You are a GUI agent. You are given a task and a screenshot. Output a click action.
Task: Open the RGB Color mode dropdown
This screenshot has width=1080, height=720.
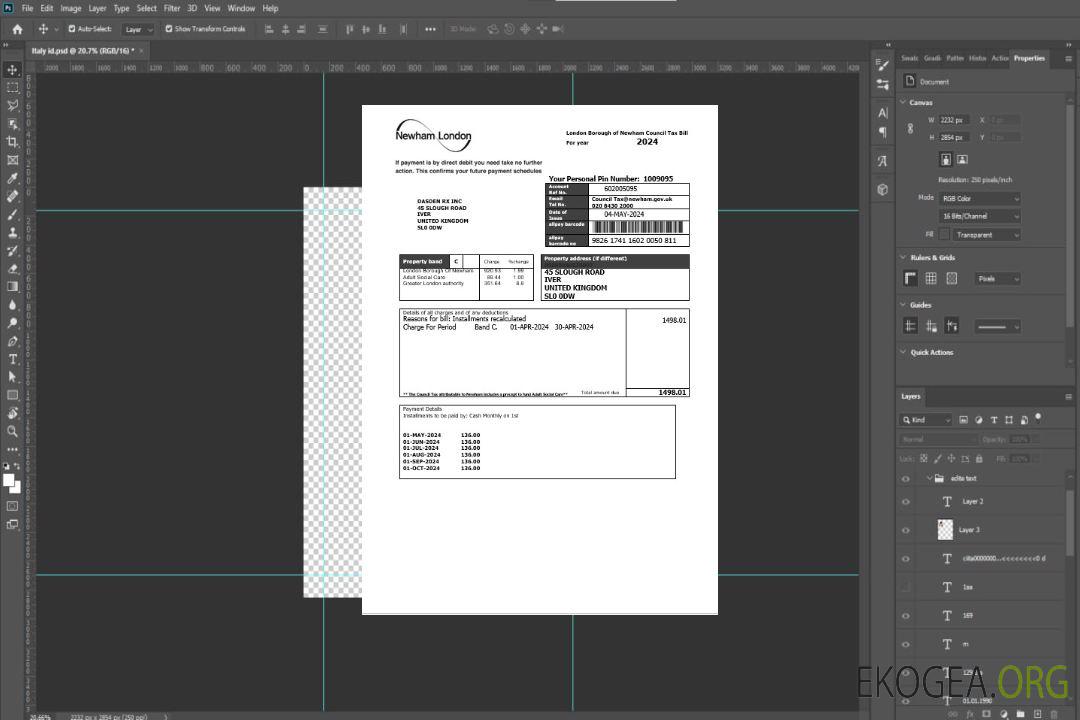tap(979, 198)
